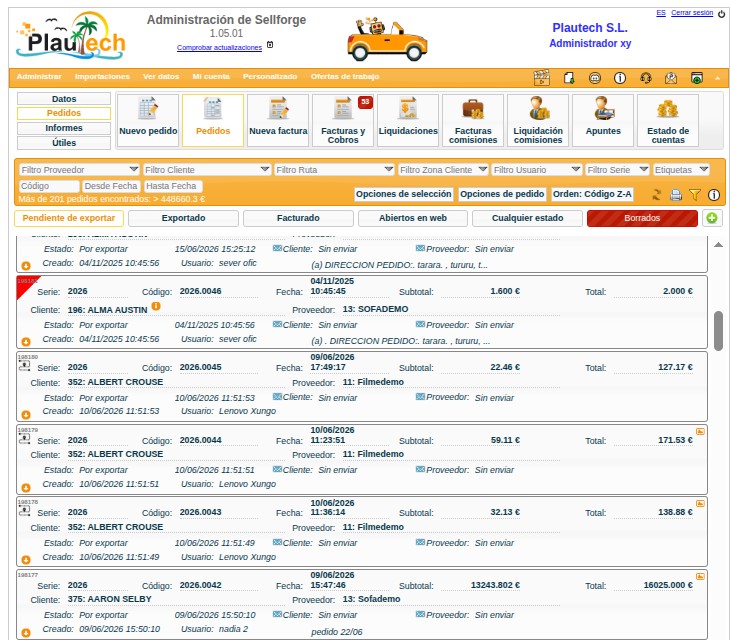Print the order list with printer icon
Screen dimensions: 730x640
click(676, 195)
